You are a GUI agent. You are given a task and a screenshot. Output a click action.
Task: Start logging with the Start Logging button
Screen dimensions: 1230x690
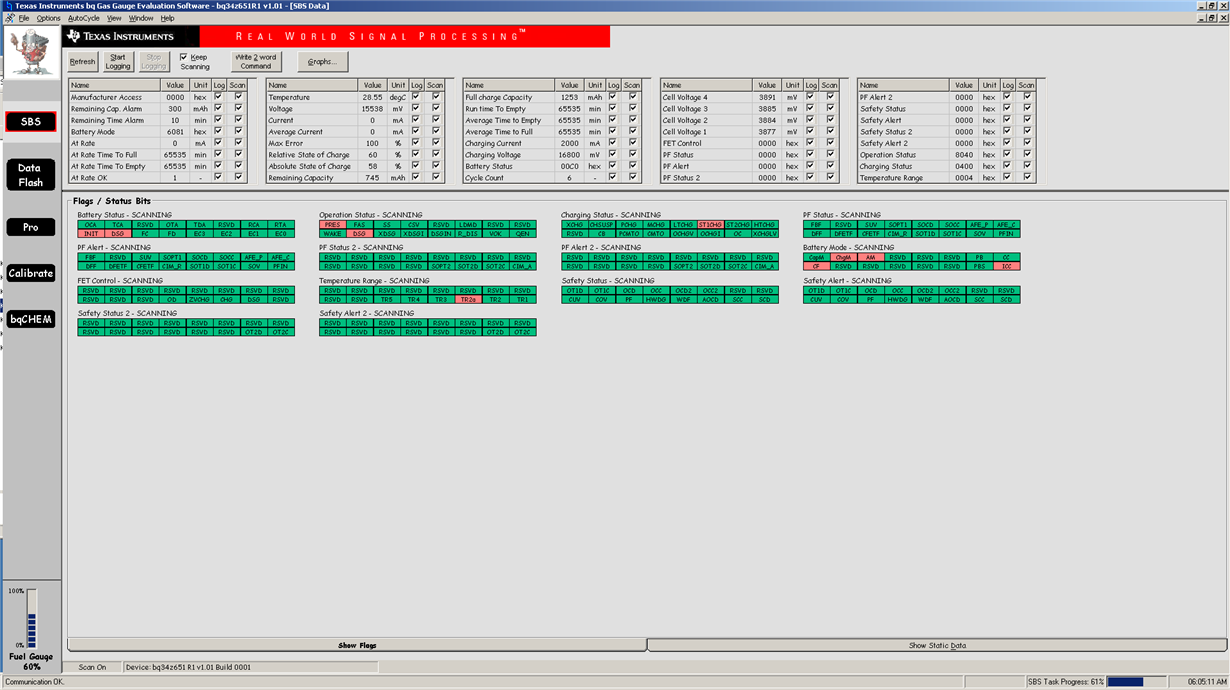[118, 61]
